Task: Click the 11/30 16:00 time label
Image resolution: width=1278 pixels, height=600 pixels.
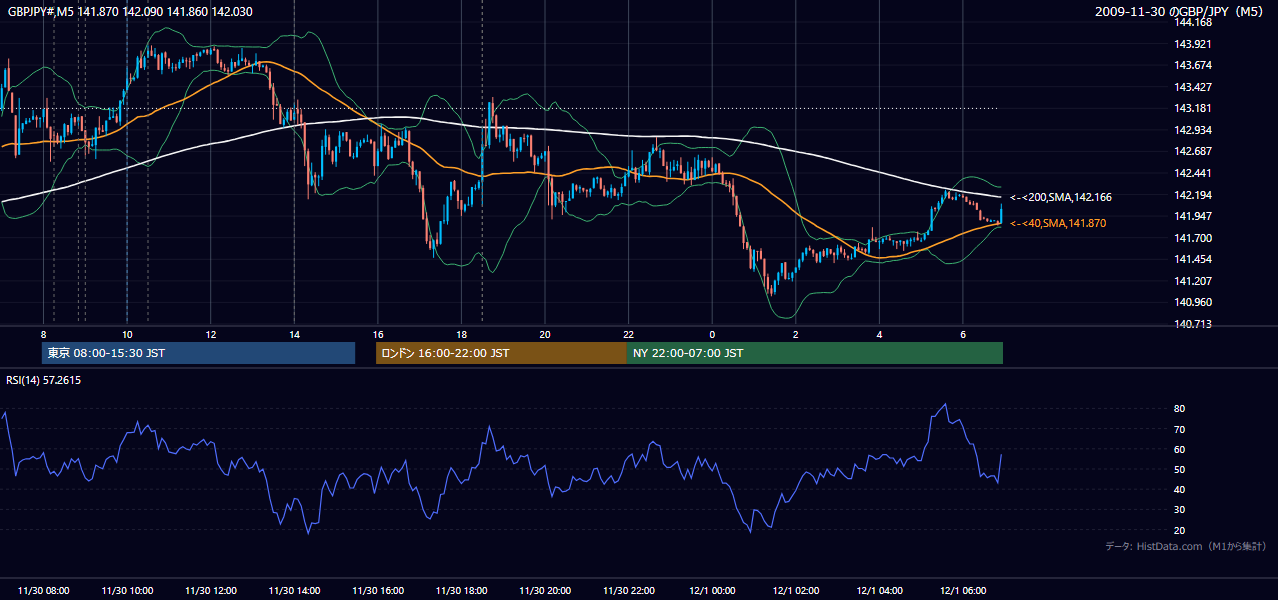Action: point(378,591)
